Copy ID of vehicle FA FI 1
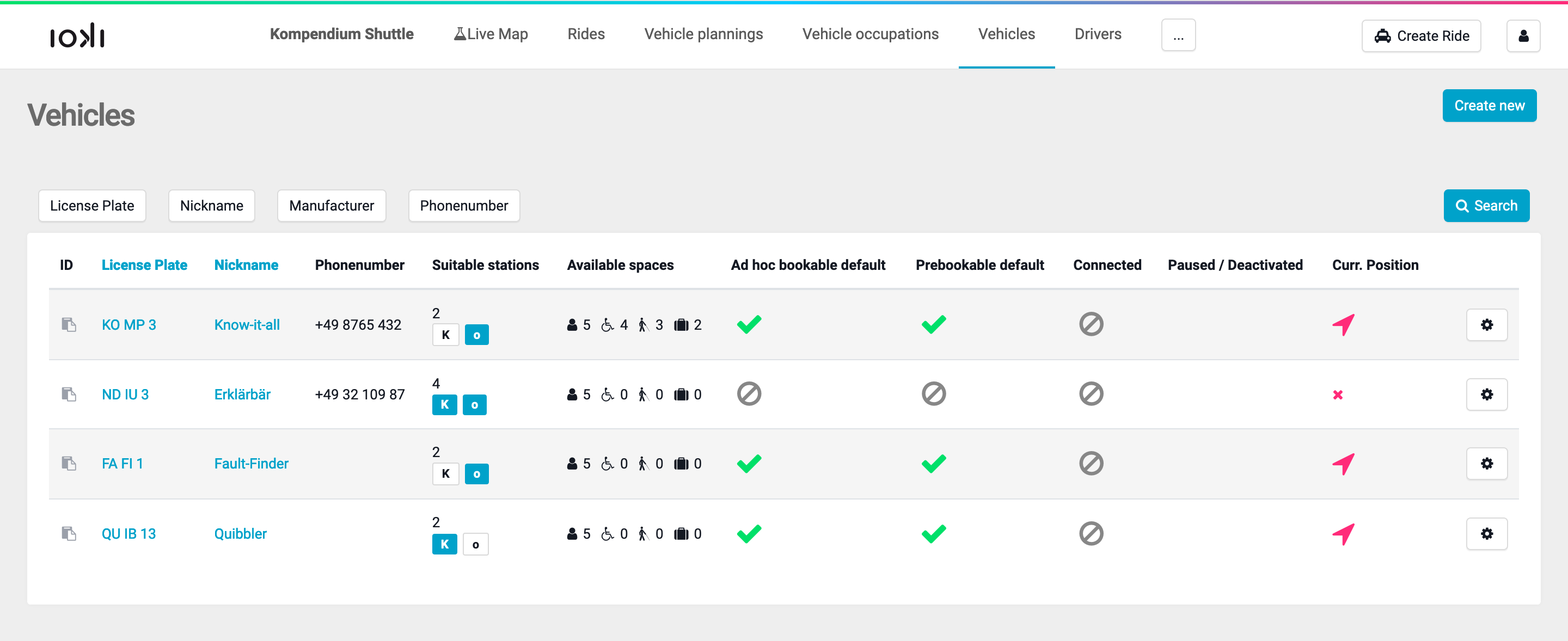The width and height of the screenshot is (1568, 641). (x=69, y=464)
